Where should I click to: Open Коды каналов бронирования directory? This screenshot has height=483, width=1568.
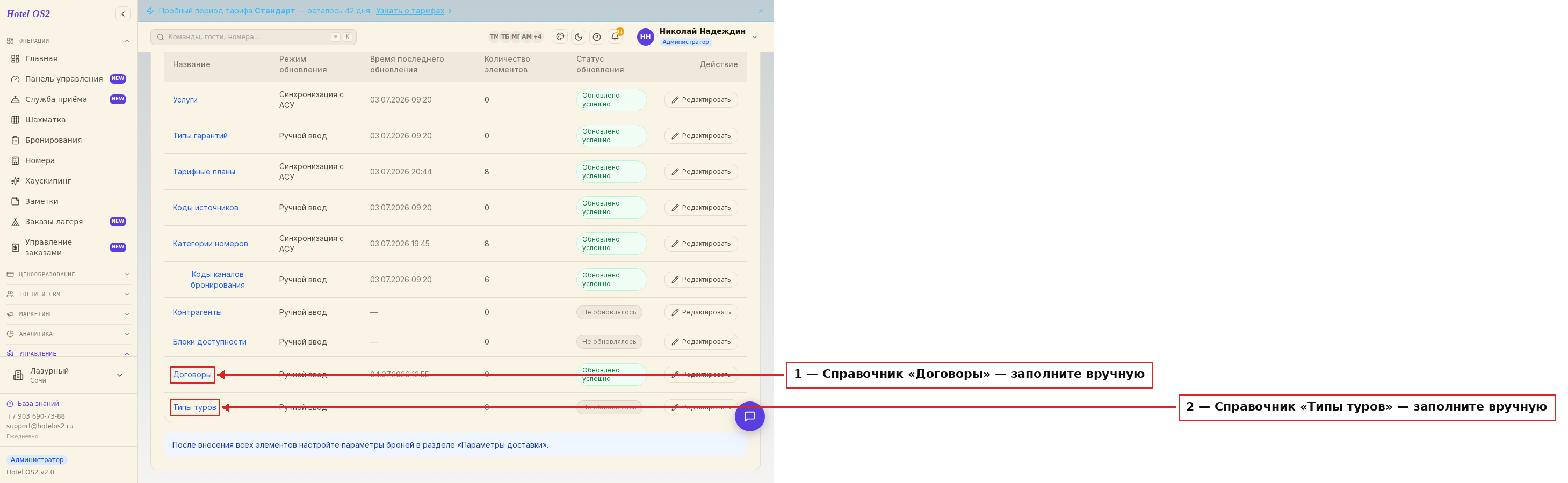click(218, 280)
